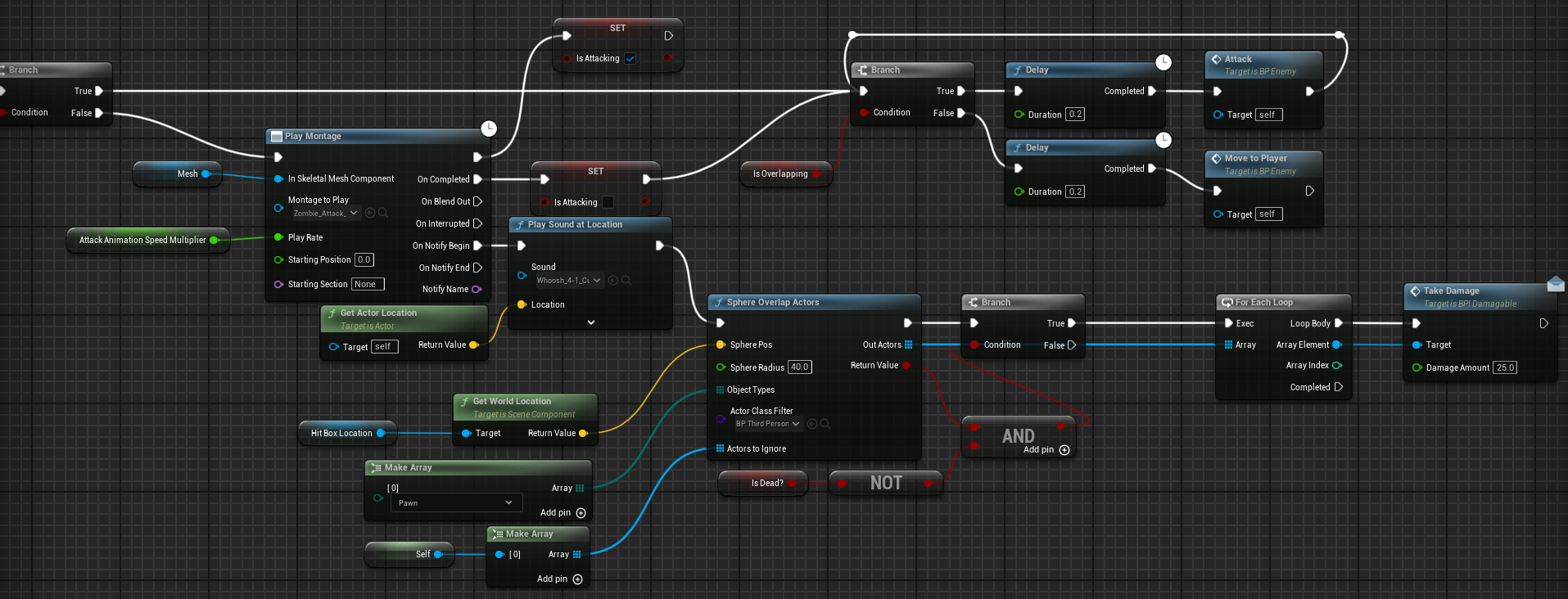This screenshot has height=599, width=1568.
Task: Click the clock icon on the Play Montage node
Action: click(x=489, y=128)
